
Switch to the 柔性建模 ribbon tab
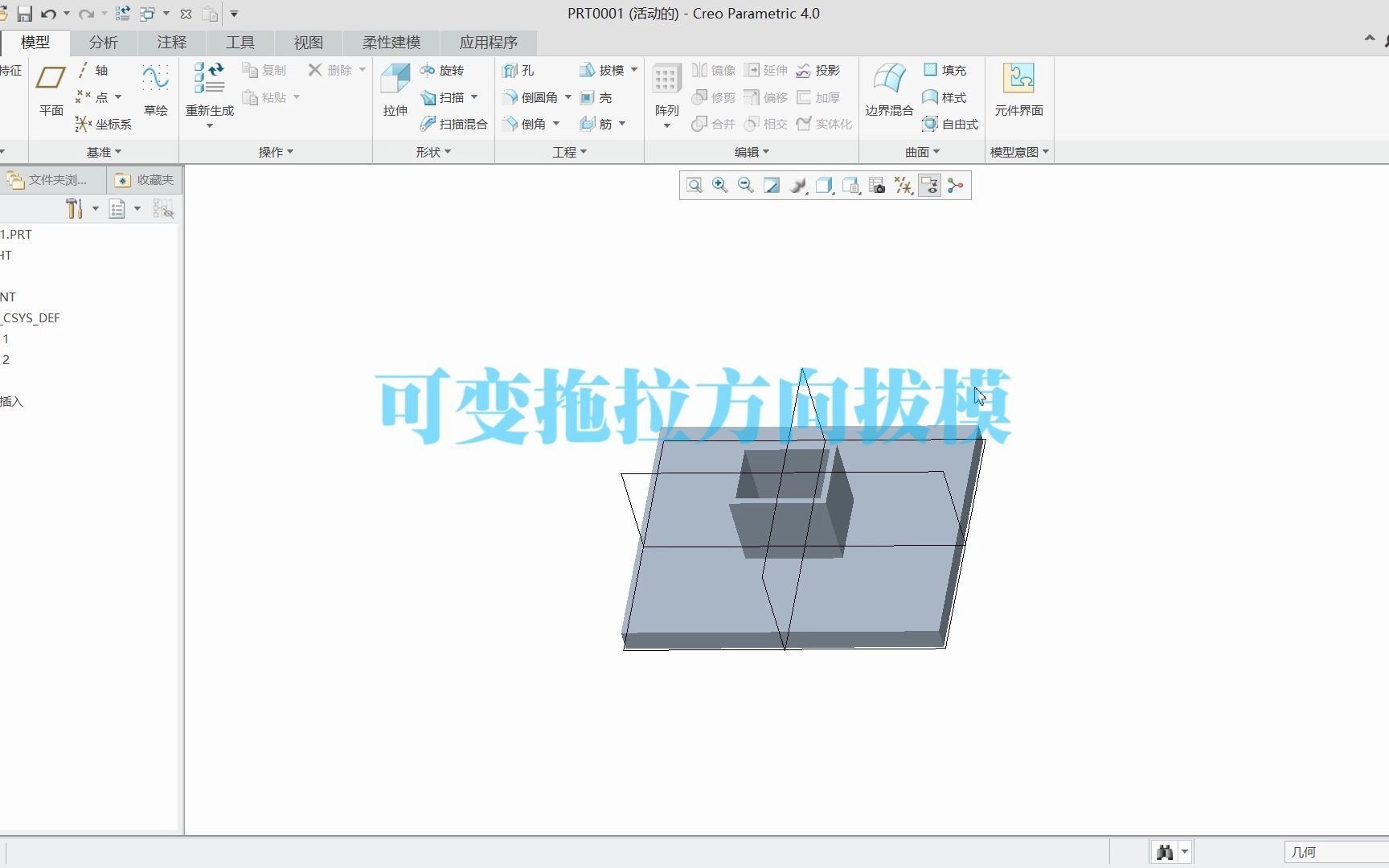click(x=391, y=43)
